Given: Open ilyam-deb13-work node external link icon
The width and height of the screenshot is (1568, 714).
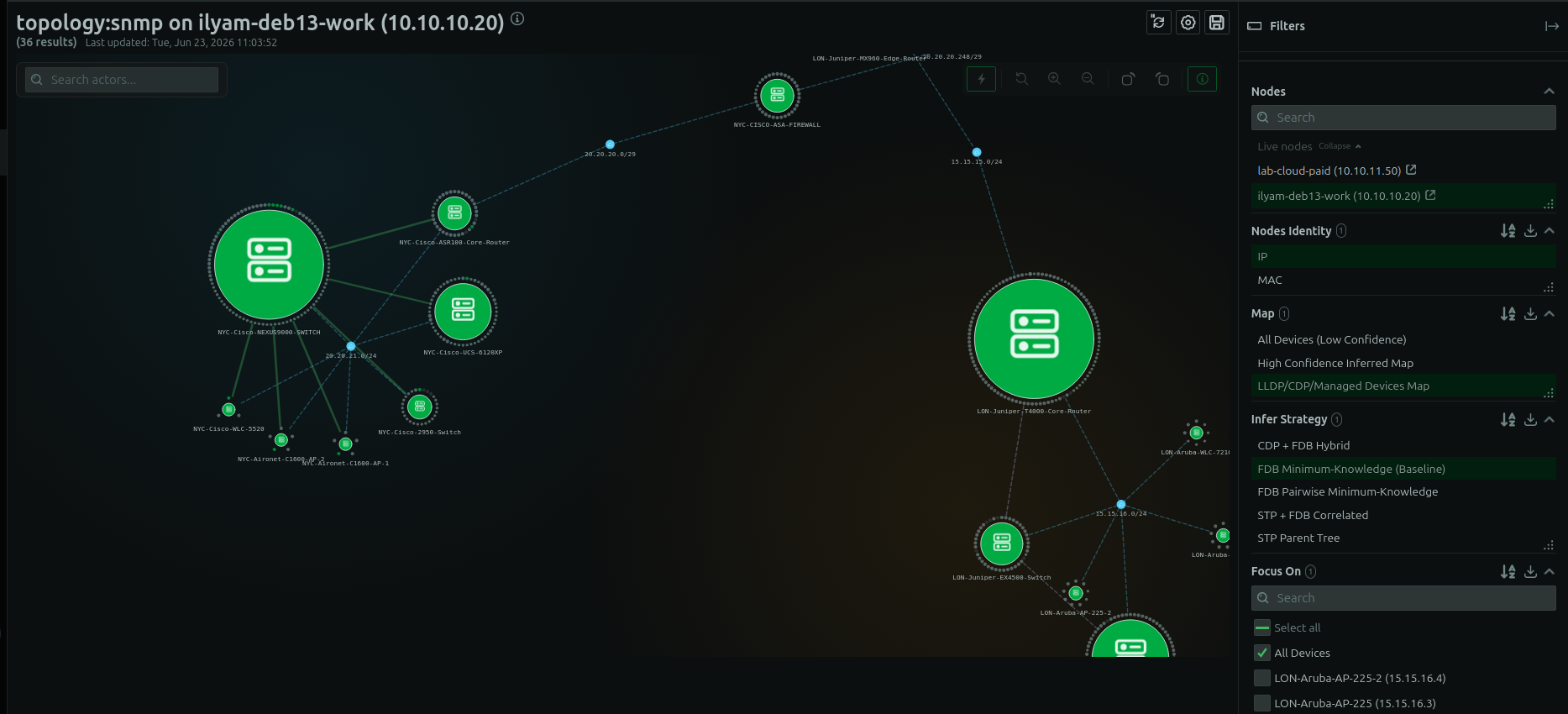Looking at the screenshot, I should point(1430,195).
